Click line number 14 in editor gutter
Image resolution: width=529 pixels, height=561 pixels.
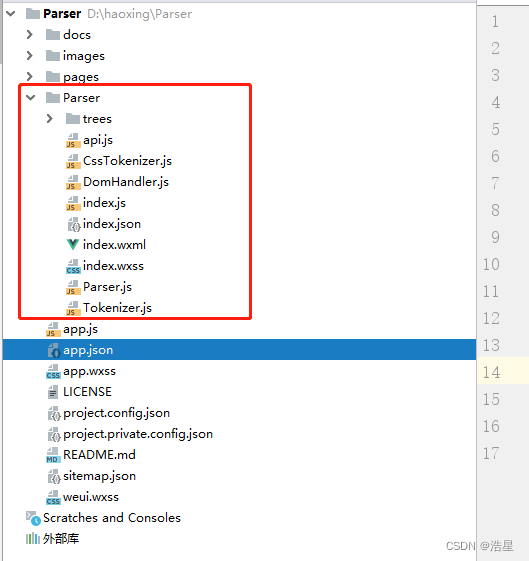click(491, 372)
